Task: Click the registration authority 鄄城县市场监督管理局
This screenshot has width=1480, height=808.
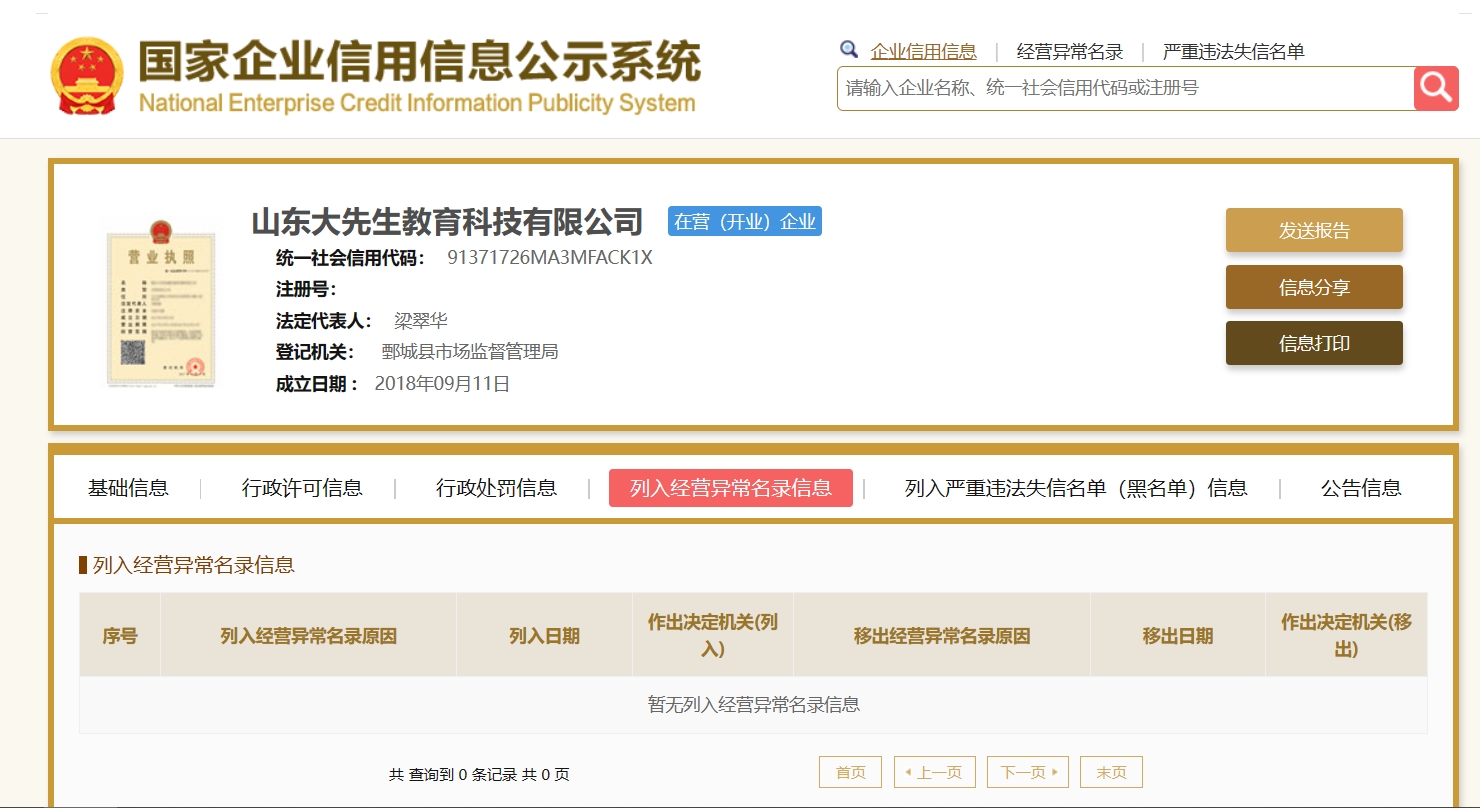Action: tap(470, 352)
